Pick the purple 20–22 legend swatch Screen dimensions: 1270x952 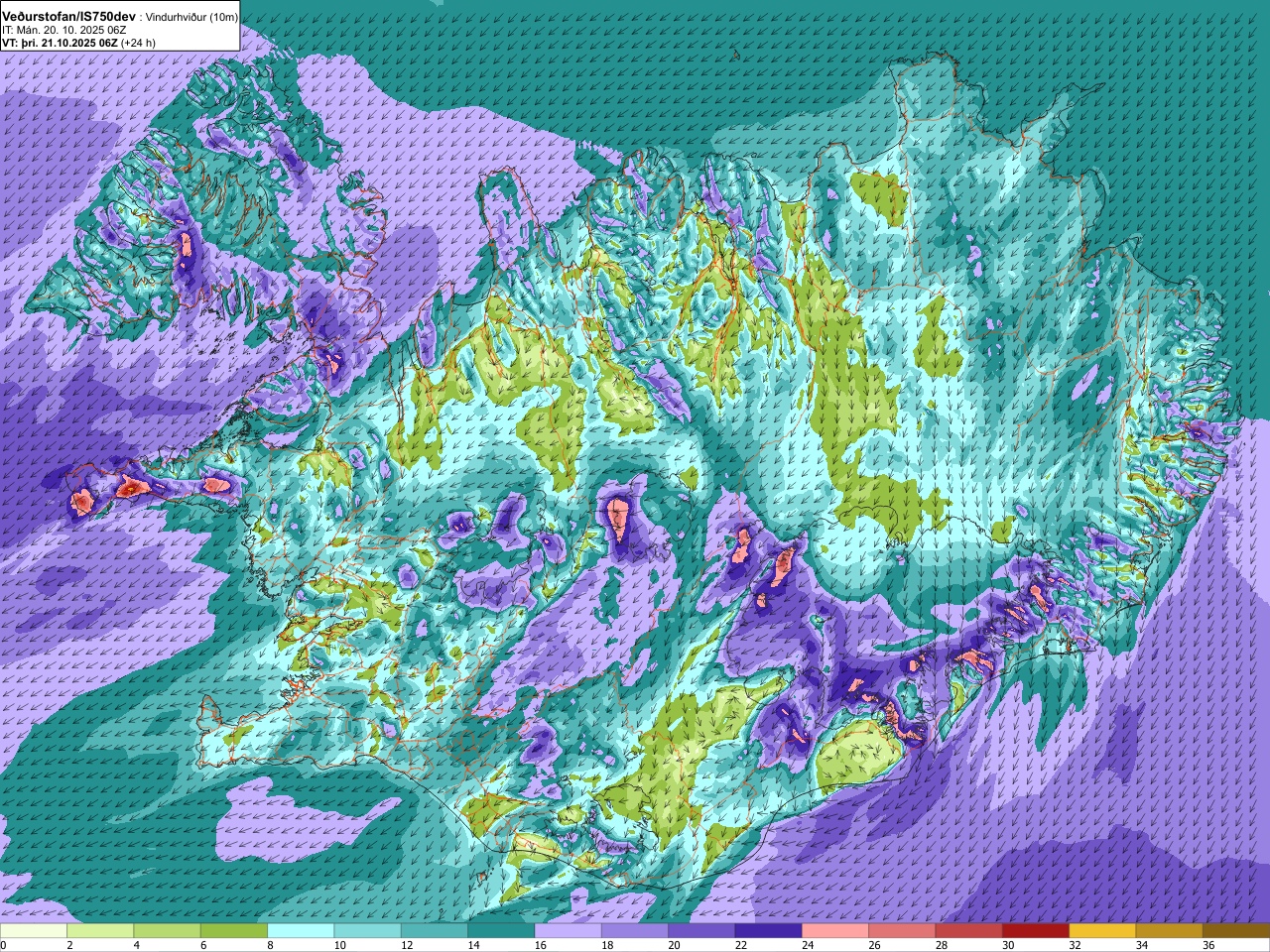tap(701, 931)
